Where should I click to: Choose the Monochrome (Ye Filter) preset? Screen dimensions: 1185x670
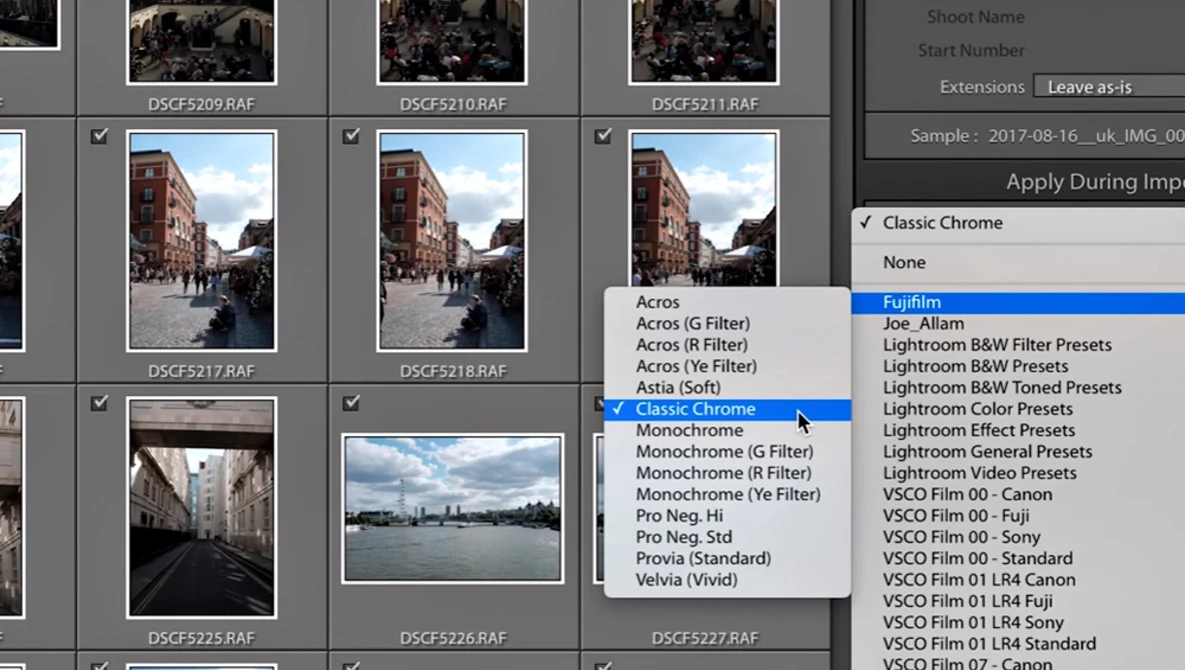tap(727, 495)
